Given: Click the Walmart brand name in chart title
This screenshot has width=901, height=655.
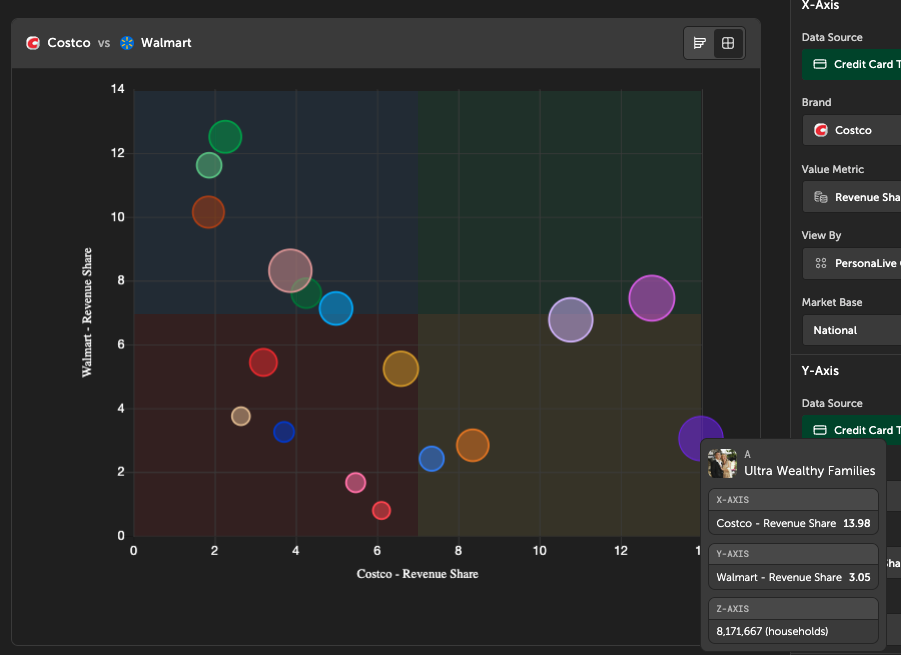Looking at the screenshot, I should pos(166,43).
